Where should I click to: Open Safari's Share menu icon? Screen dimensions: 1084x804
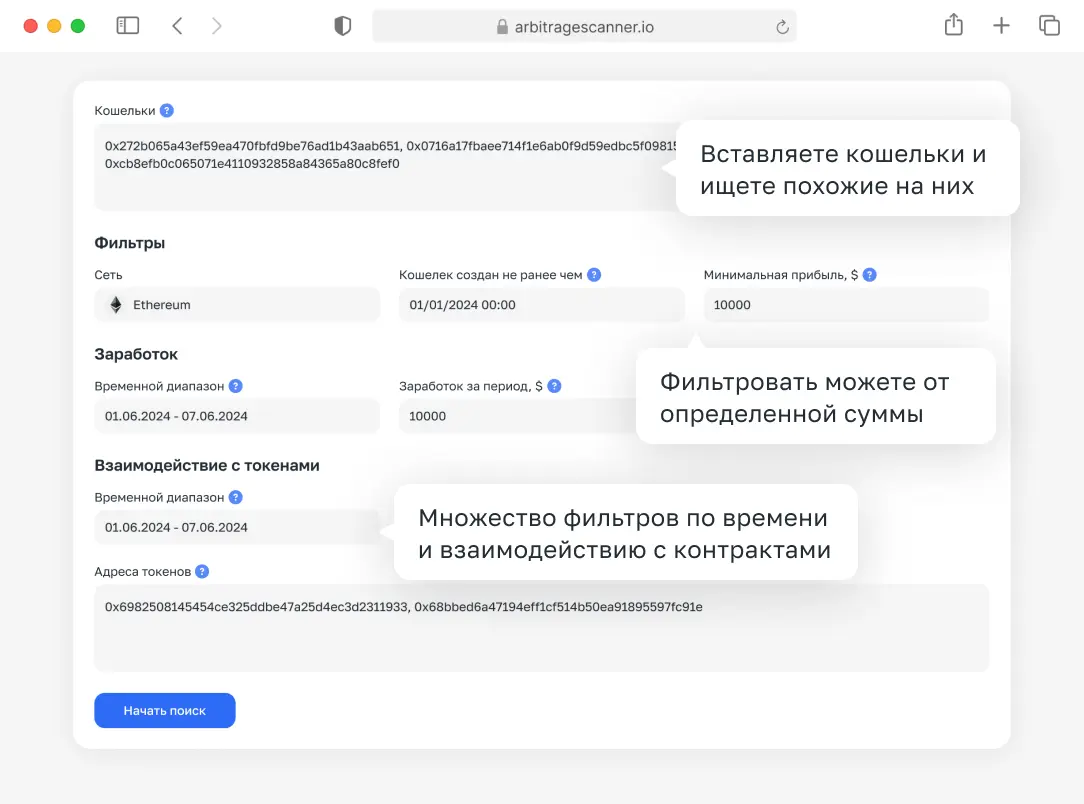pos(953,24)
